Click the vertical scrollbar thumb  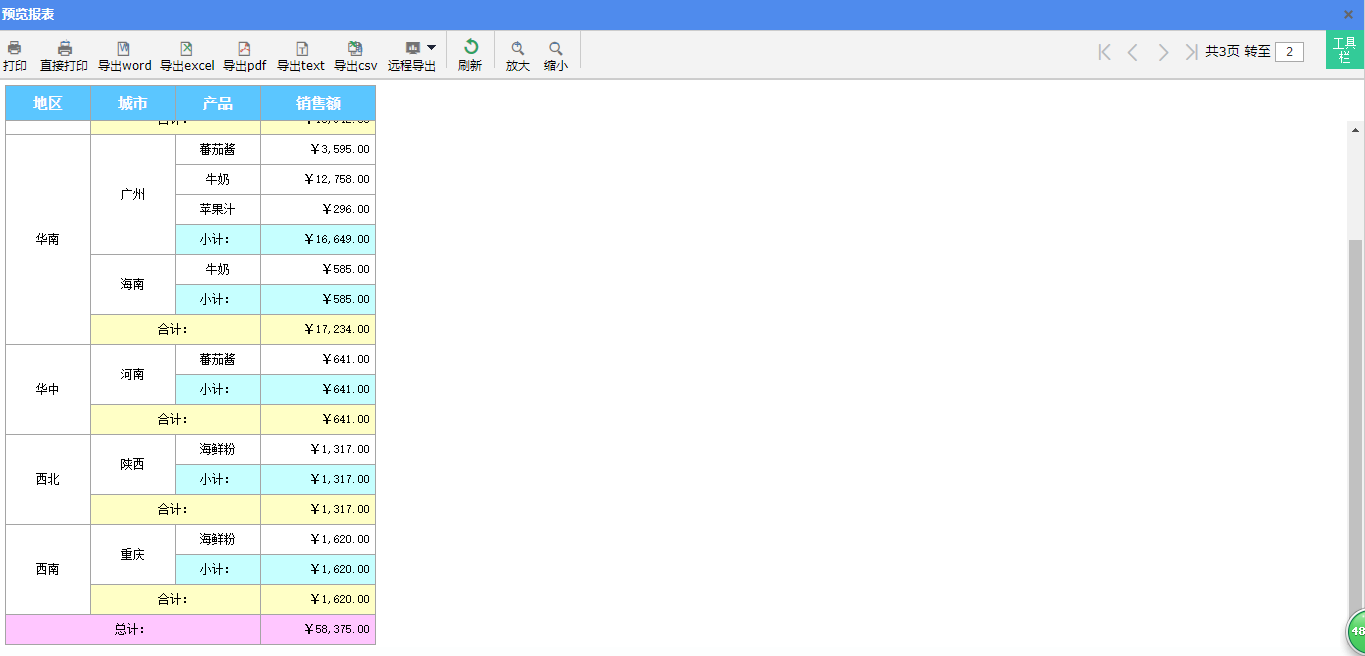click(x=1356, y=420)
